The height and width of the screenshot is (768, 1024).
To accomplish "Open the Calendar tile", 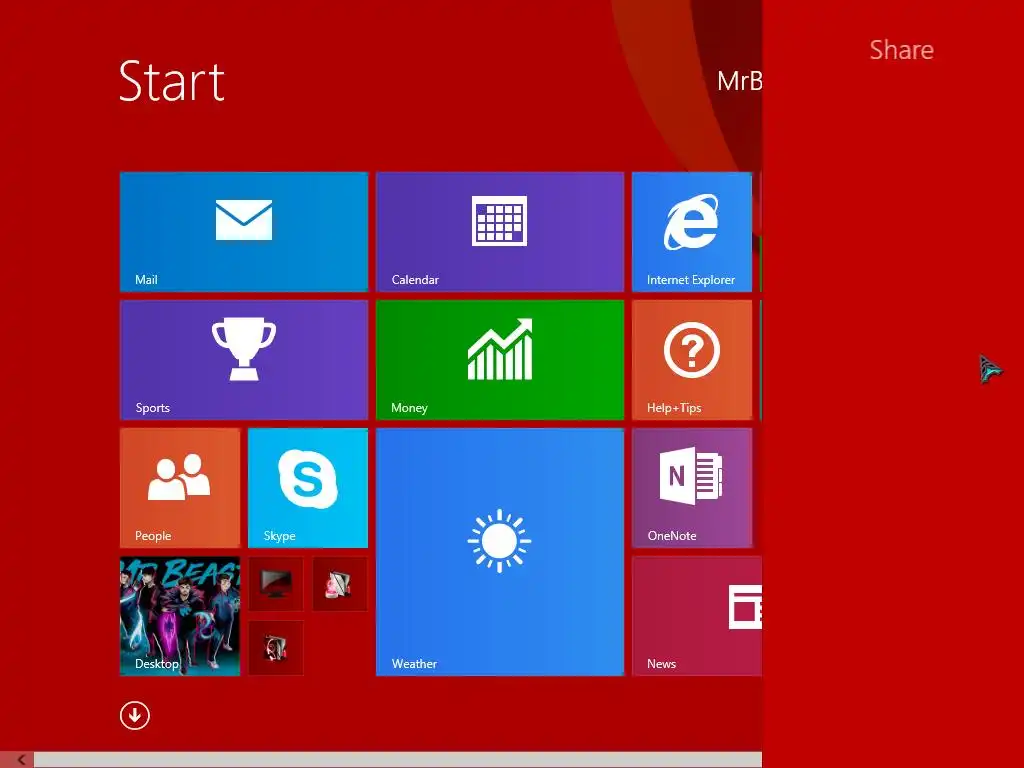I will (500, 232).
